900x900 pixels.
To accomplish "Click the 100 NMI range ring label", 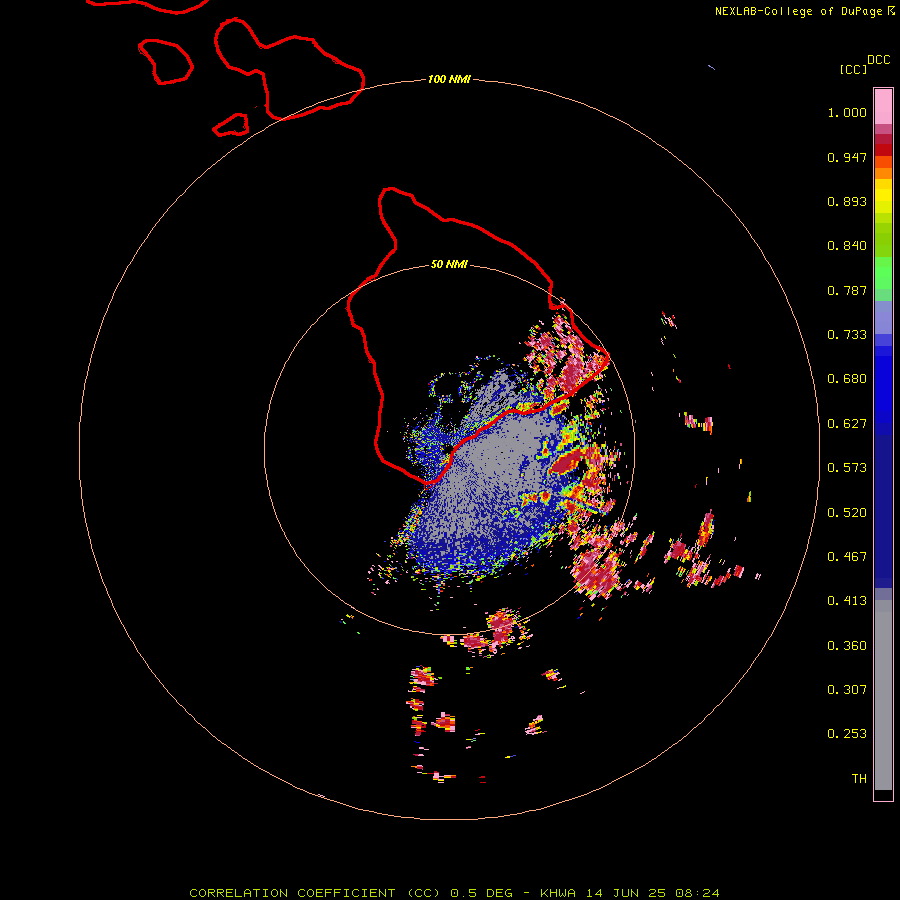I will (x=449, y=79).
